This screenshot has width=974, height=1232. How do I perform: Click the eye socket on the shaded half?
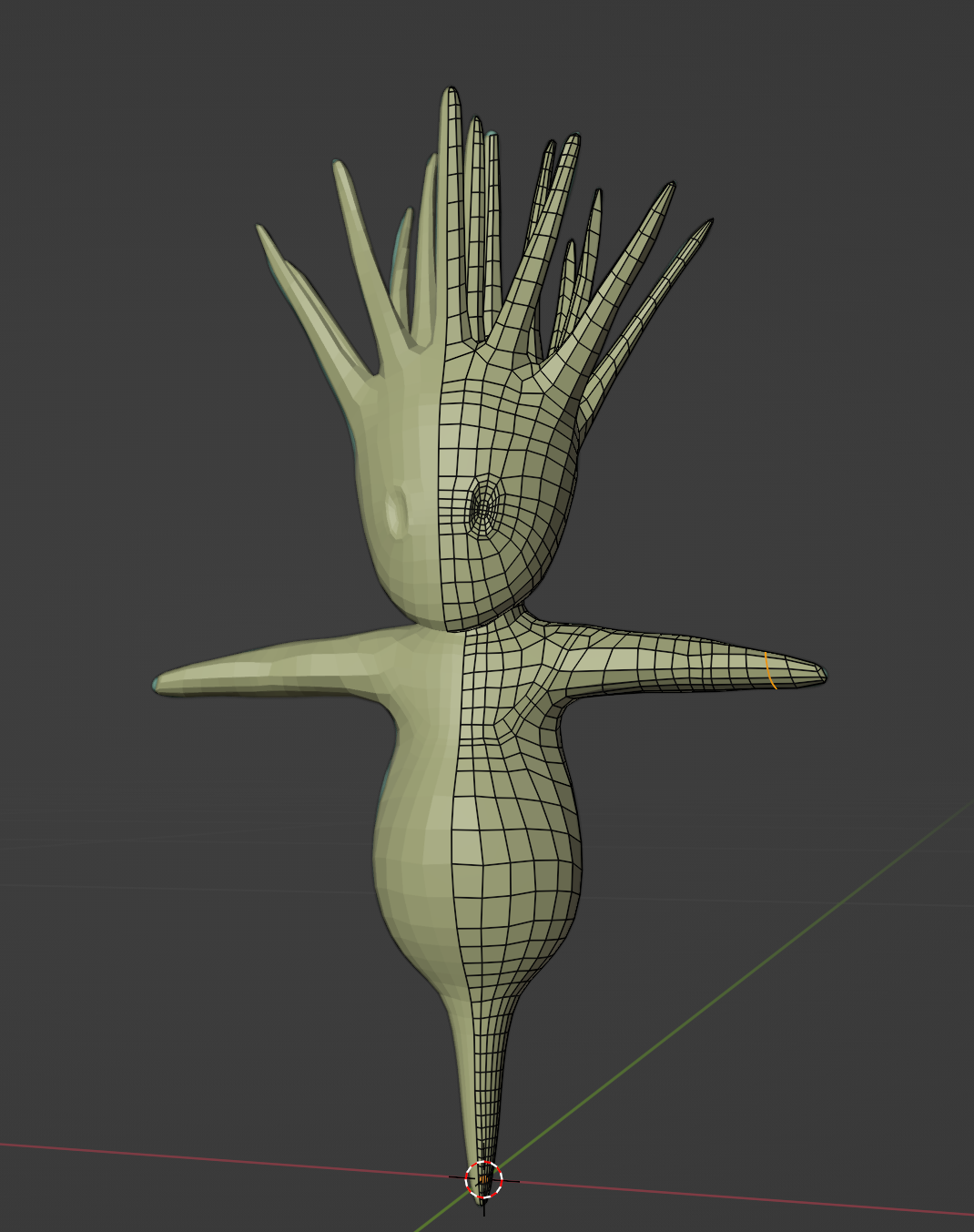tap(395, 513)
